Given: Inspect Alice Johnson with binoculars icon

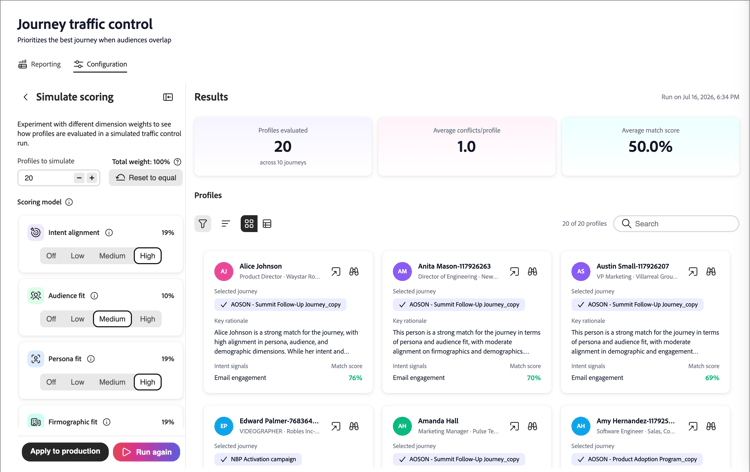Looking at the screenshot, I should tap(354, 272).
